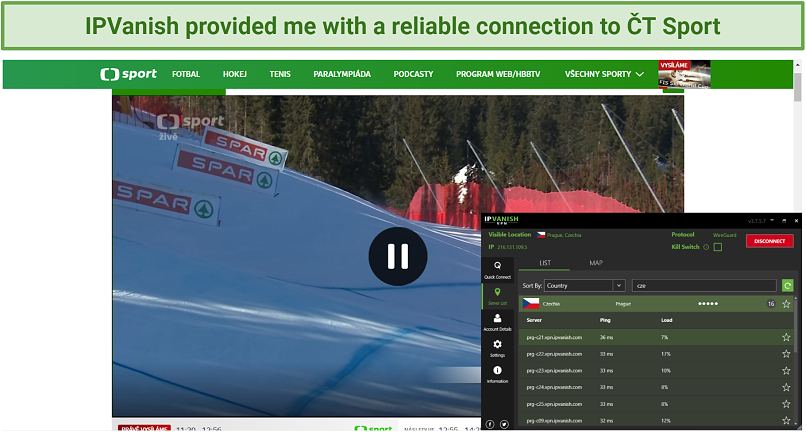Sort by the Ping column header
The height and width of the screenshot is (432, 806).
point(605,320)
